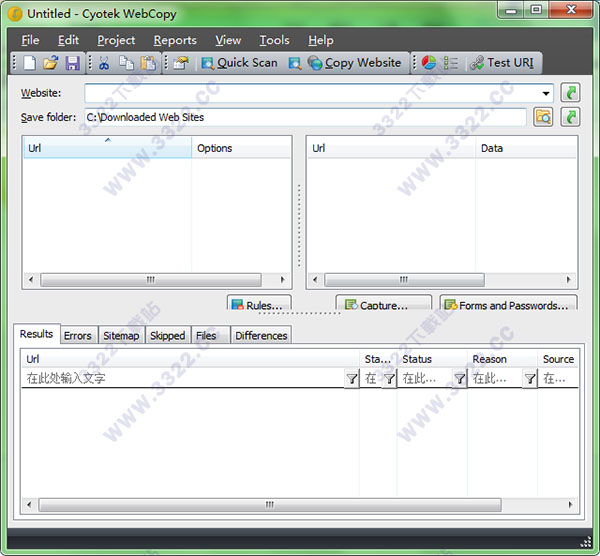The image size is (600, 556).
Task: Switch to the Sitemap tab
Action: [x=121, y=336]
